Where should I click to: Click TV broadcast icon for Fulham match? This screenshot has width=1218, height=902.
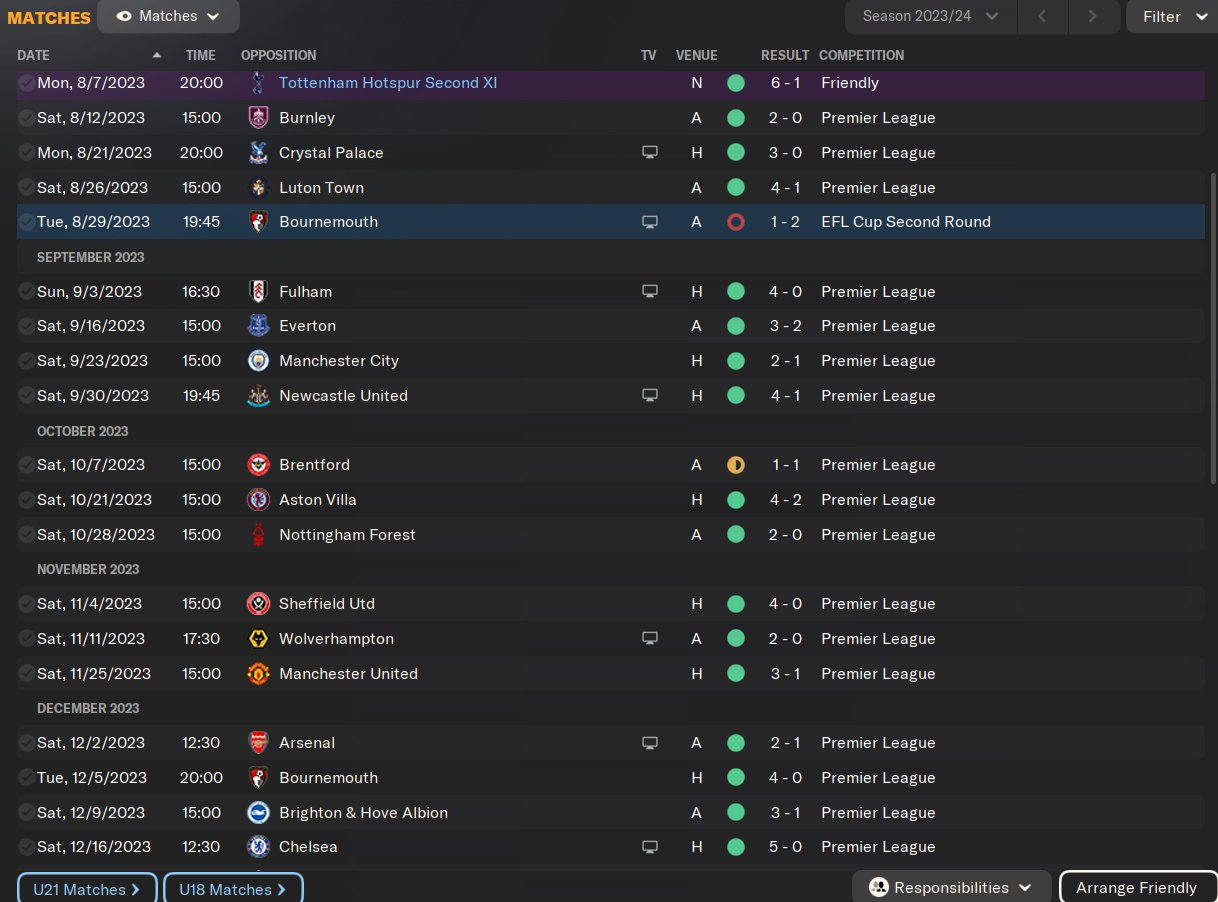(650, 292)
